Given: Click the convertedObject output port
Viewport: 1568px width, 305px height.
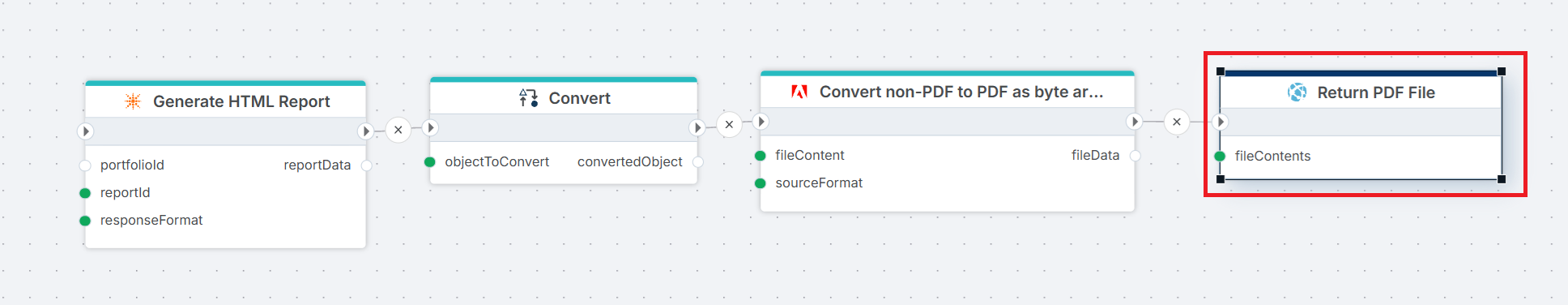Looking at the screenshot, I should click(698, 162).
